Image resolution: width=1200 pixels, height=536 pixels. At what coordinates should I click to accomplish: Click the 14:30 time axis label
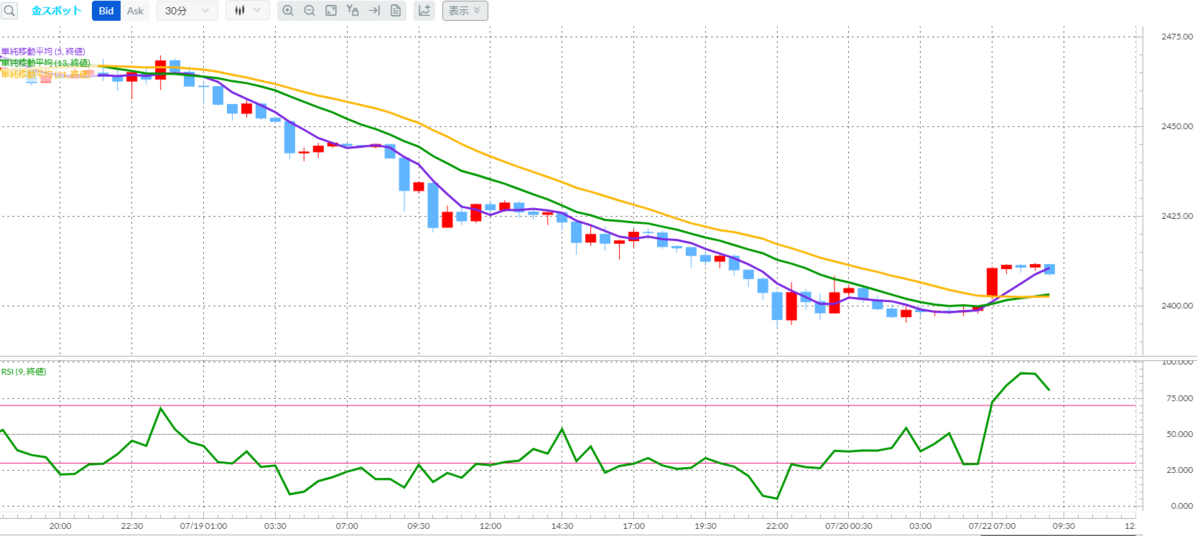click(x=563, y=525)
